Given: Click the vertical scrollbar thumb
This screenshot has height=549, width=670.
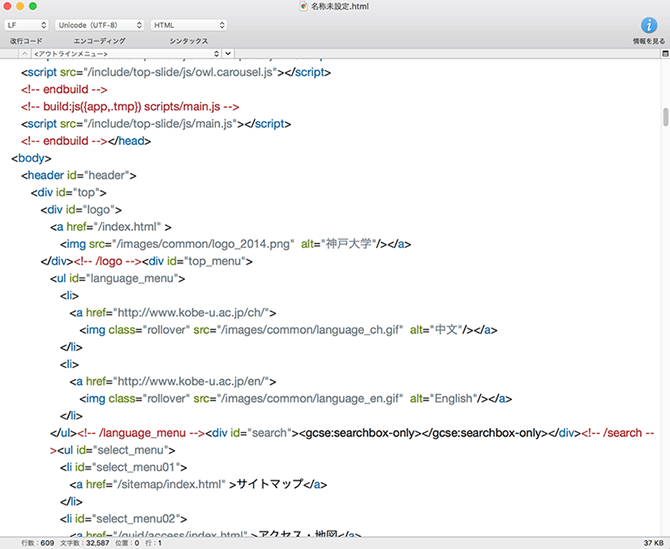Looking at the screenshot, I should click(x=664, y=117).
